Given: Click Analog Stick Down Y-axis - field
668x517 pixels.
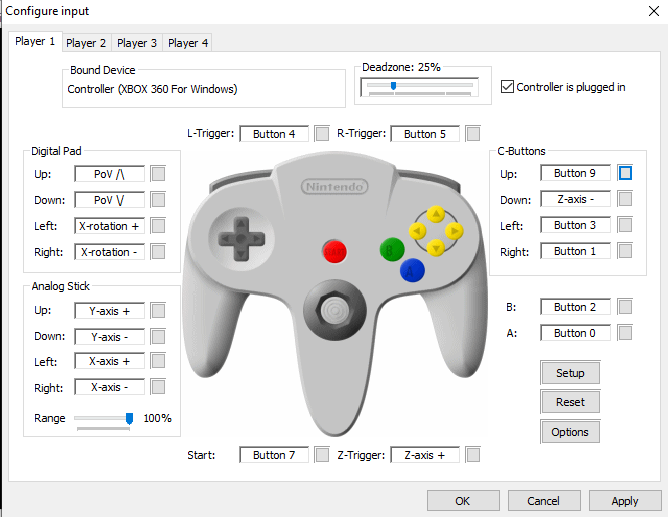Looking at the screenshot, I should point(109,337).
